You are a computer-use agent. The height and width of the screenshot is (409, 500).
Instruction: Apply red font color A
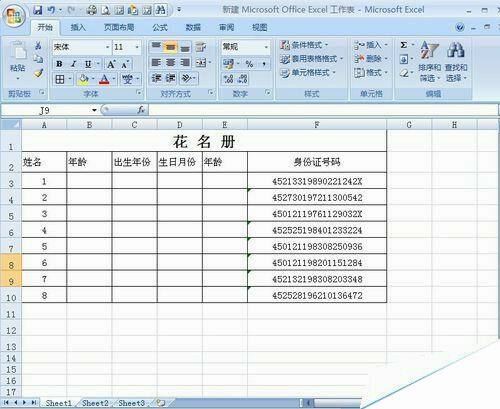coord(104,79)
